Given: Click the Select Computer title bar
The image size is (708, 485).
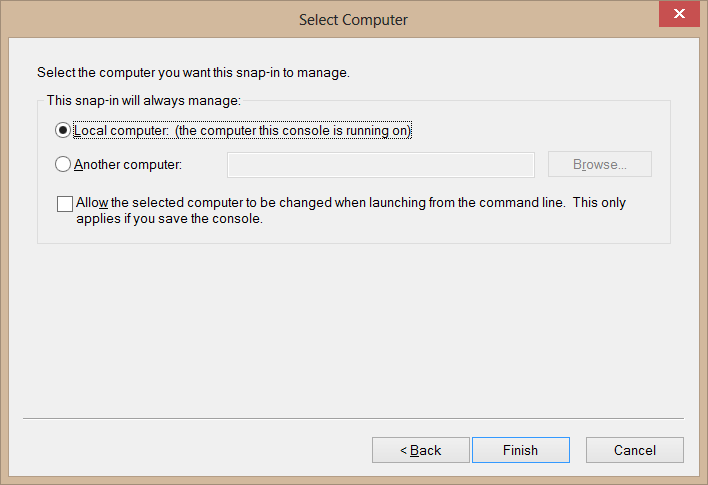Looking at the screenshot, I should pos(353,19).
